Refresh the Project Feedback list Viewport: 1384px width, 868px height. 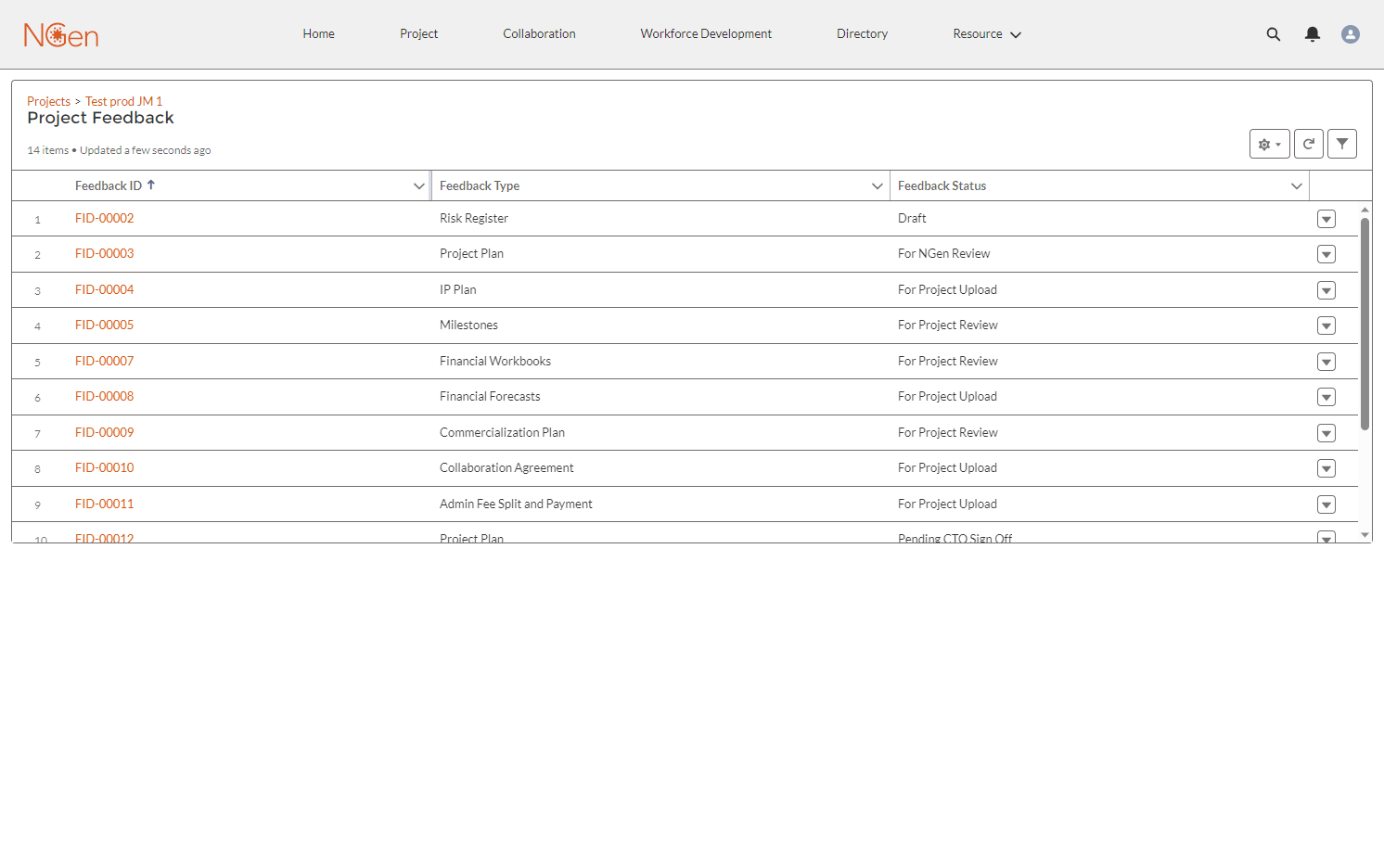tap(1309, 144)
